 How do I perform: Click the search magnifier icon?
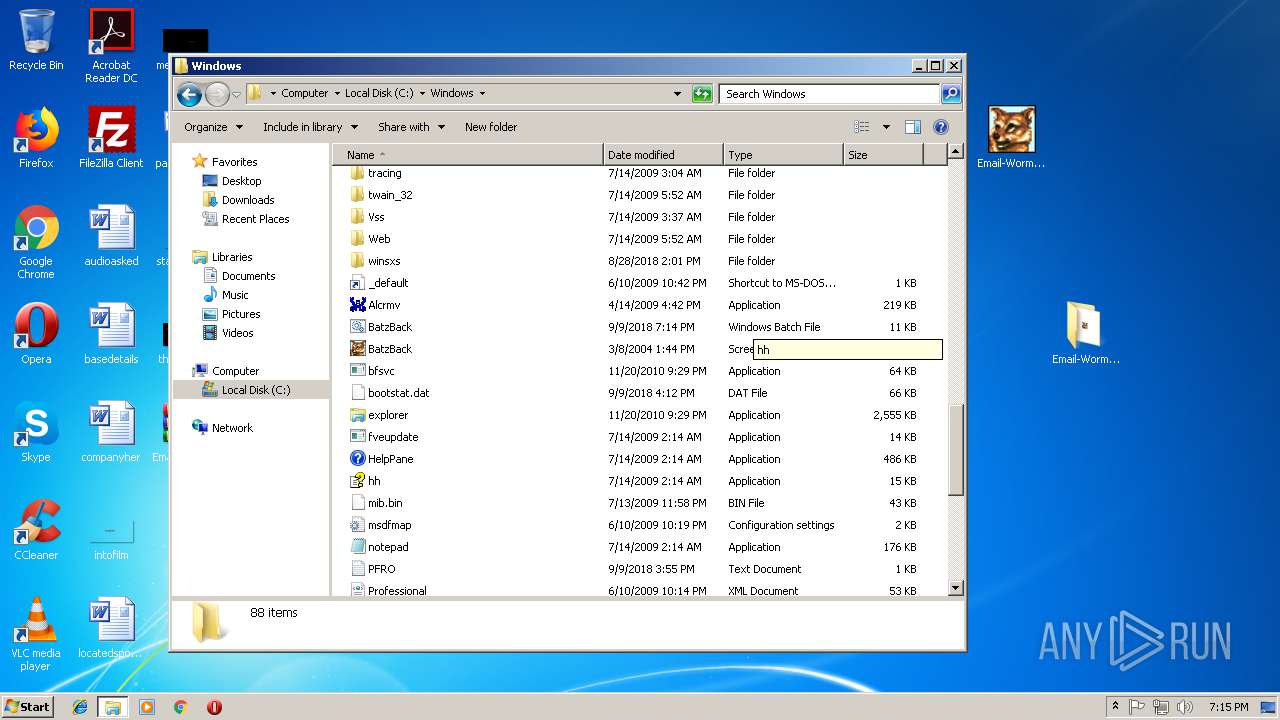pyautogui.click(x=950, y=94)
